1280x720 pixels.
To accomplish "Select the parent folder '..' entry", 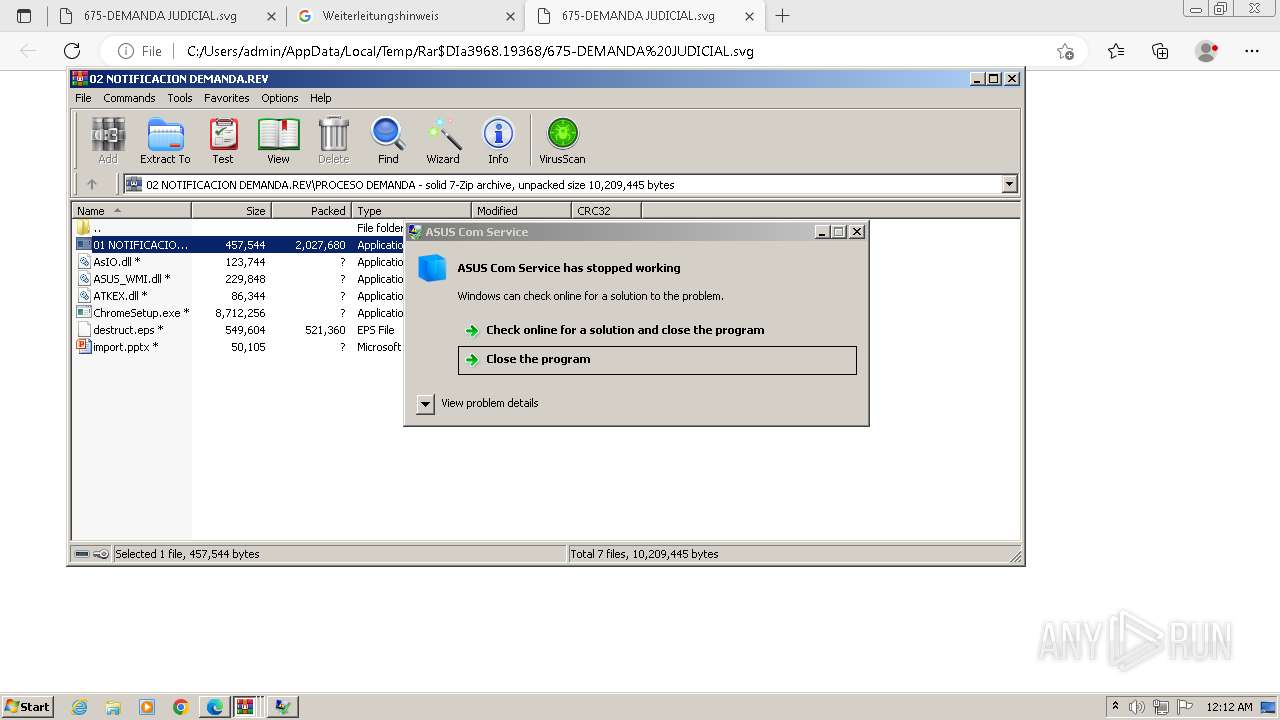I will 239,228.
